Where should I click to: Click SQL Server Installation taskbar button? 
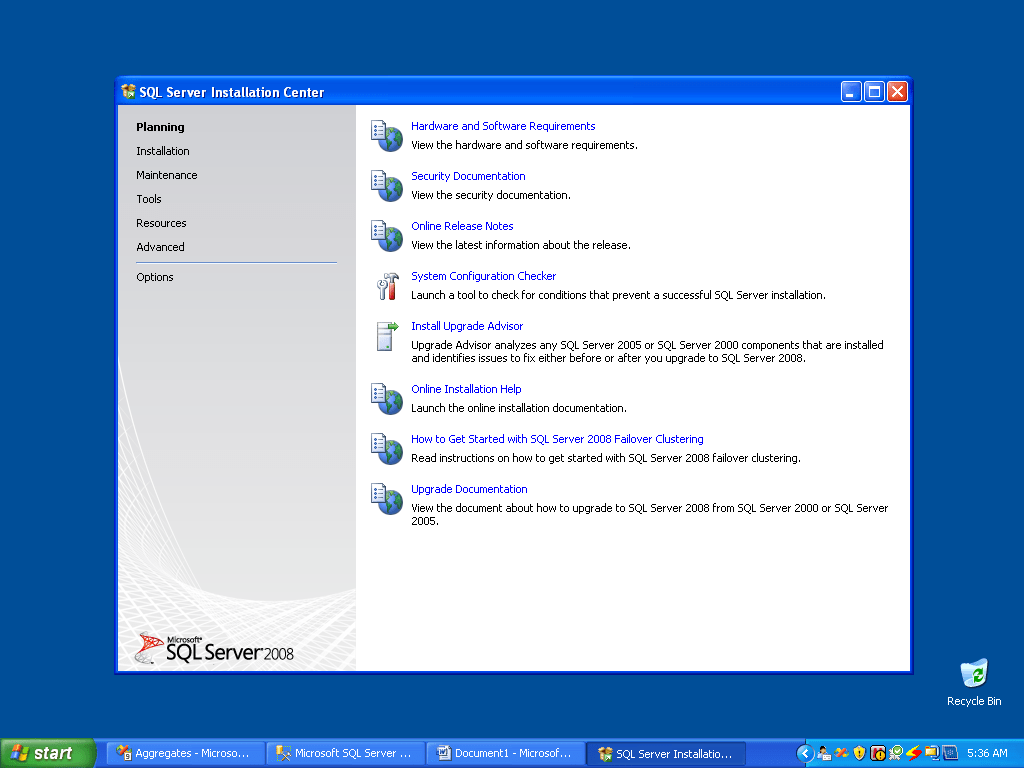pos(666,754)
